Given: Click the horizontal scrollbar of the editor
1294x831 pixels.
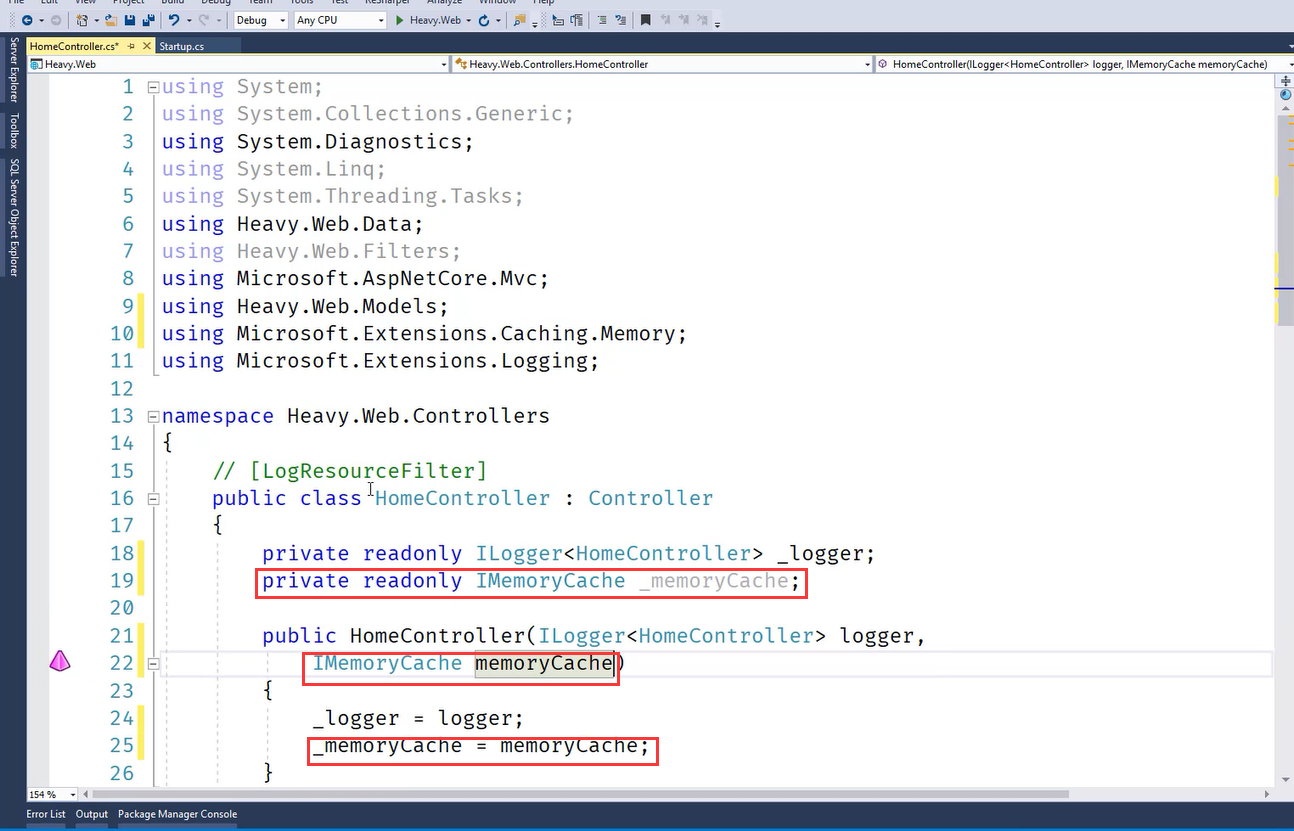Looking at the screenshot, I should click(600, 794).
